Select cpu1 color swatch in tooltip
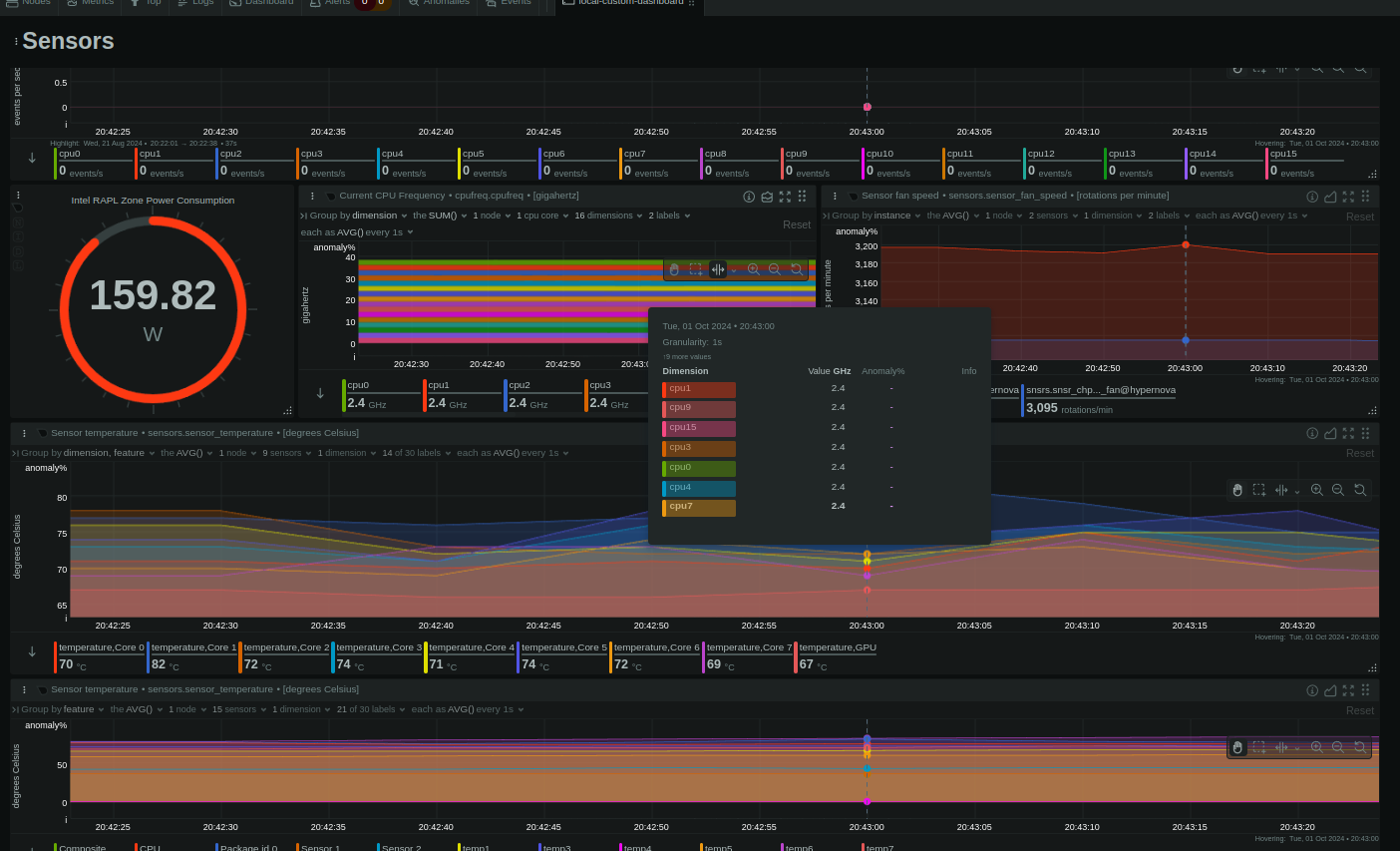The height and width of the screenshot is (851, 1400). 699,389
